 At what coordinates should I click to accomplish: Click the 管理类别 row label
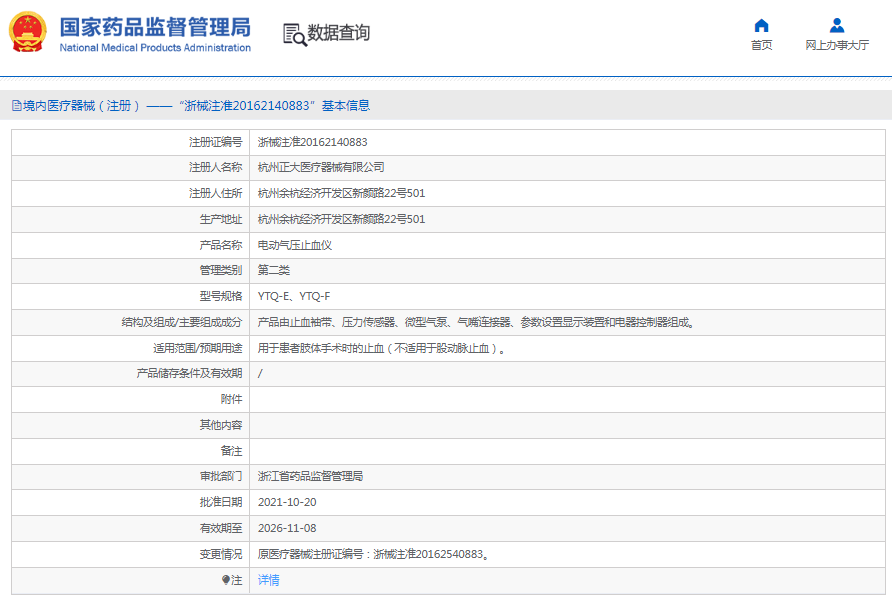click(x=220, y=270)
